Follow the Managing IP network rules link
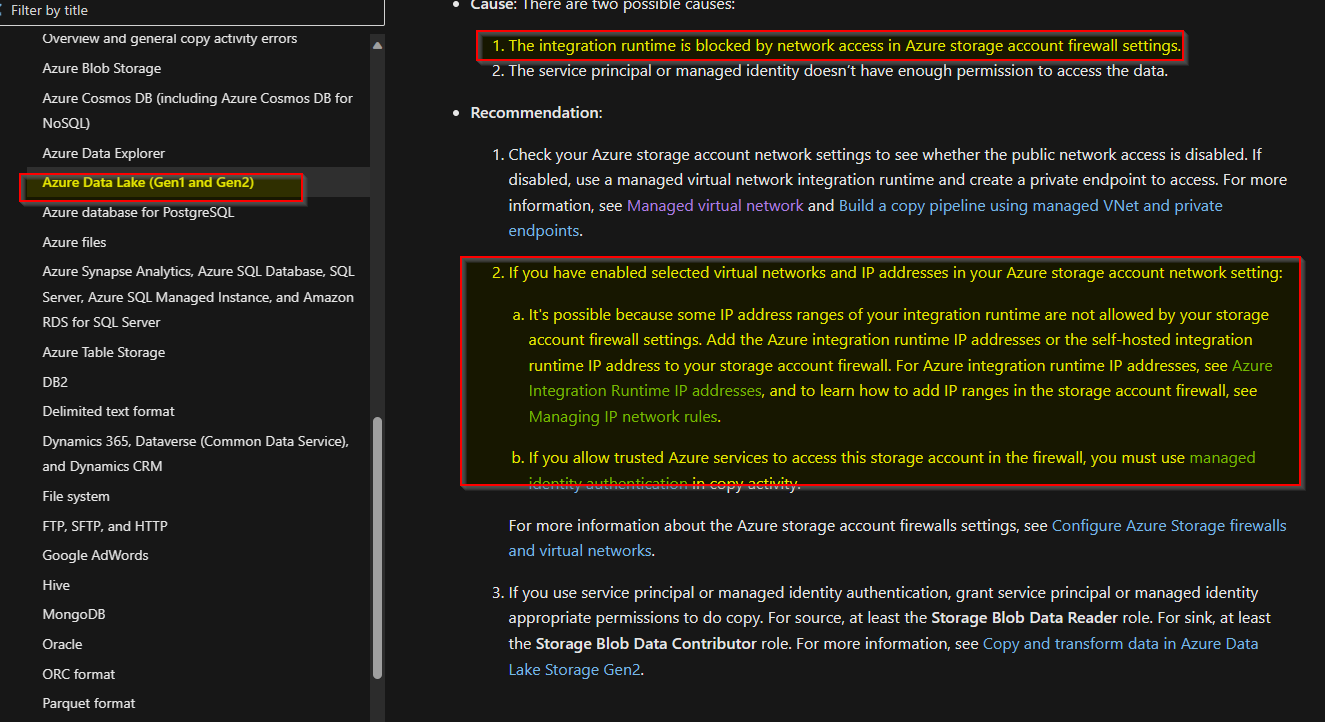 click(623, 417)
